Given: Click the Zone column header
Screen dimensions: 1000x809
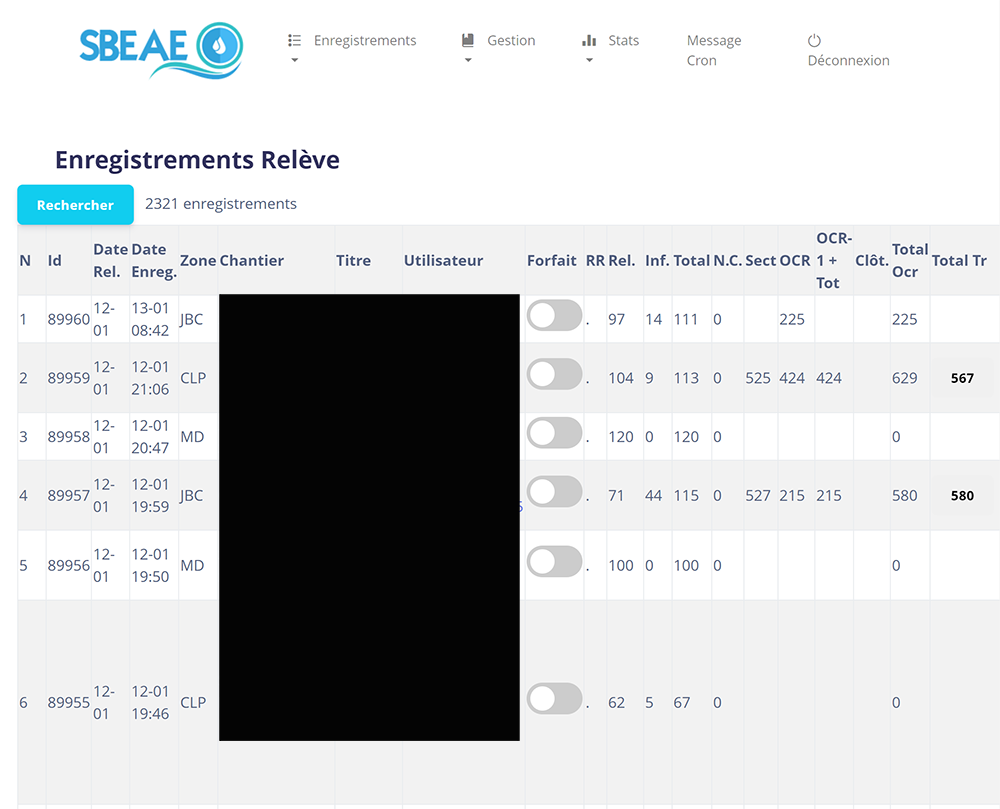Looking at the screenshot, I should 198,260.
